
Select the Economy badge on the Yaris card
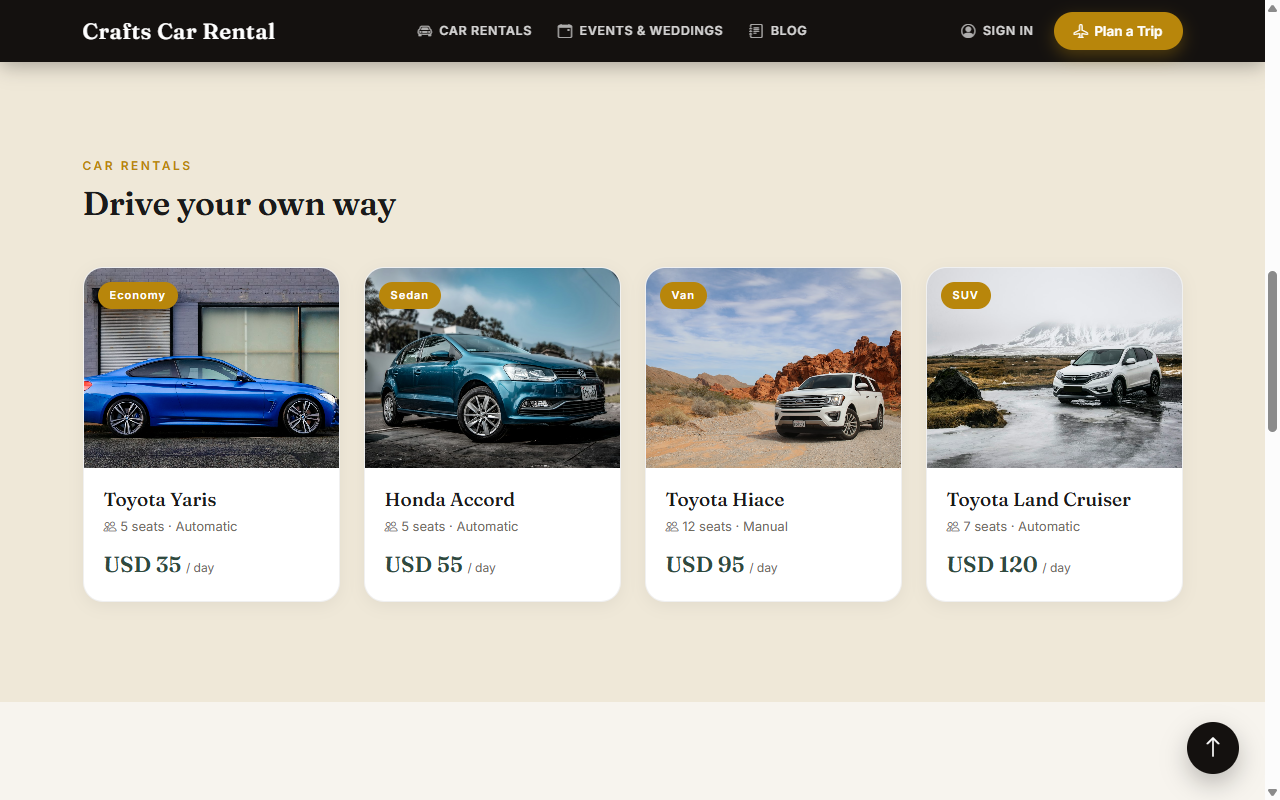click(x=138, y=295)
